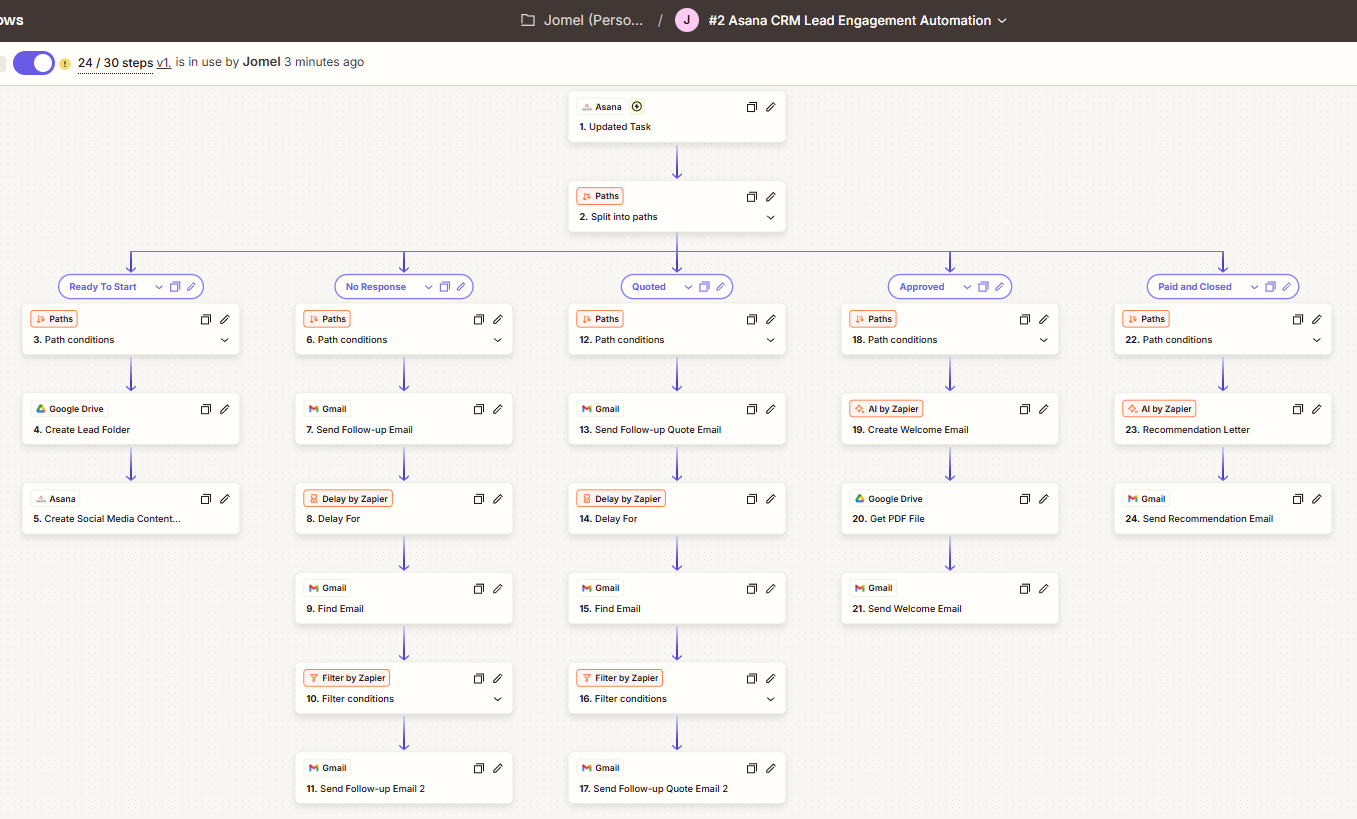
Task: Add trigger option via plus icon on step 1
Action: [x=637, y=106]
